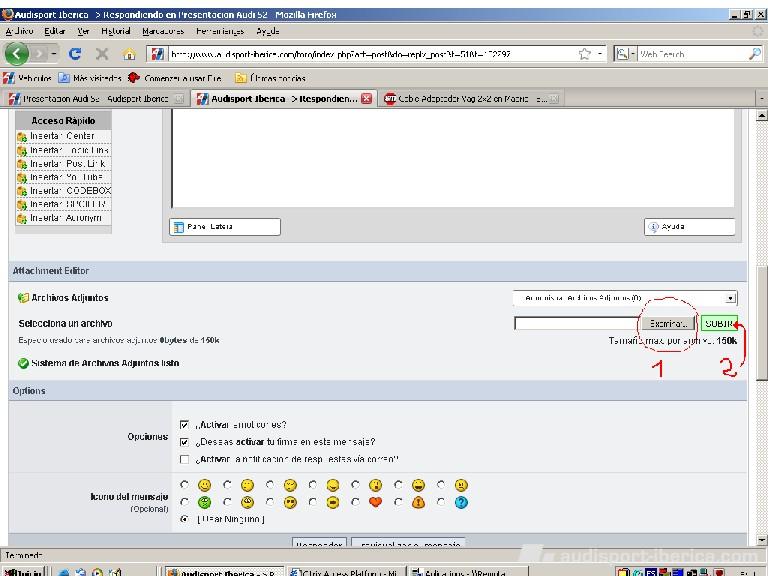The image size is (768, 576).
Task: Open the Archivo menu
Action: tap(19, 31)
